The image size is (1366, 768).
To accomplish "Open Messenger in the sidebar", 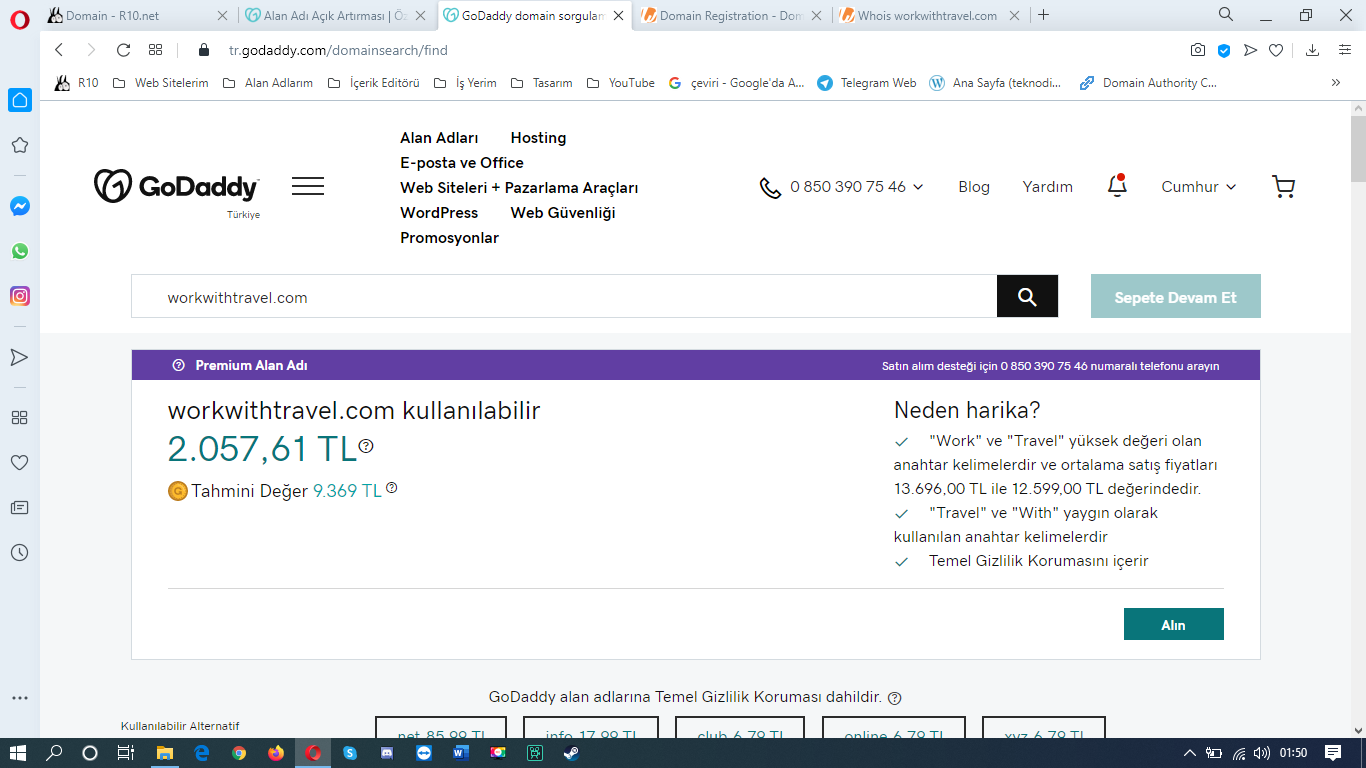I will [x=20, y=206].
